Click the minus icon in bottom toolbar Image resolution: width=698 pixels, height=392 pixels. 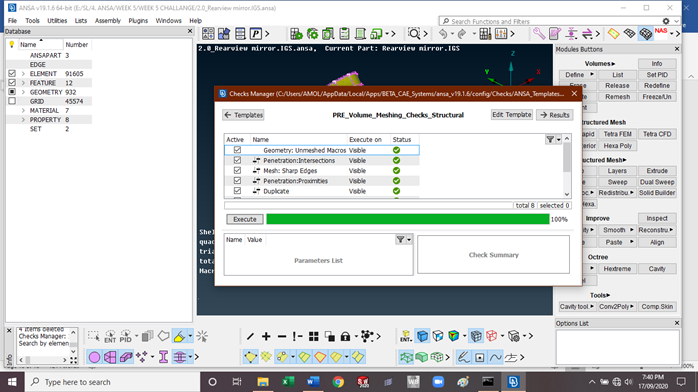point(282,336)
